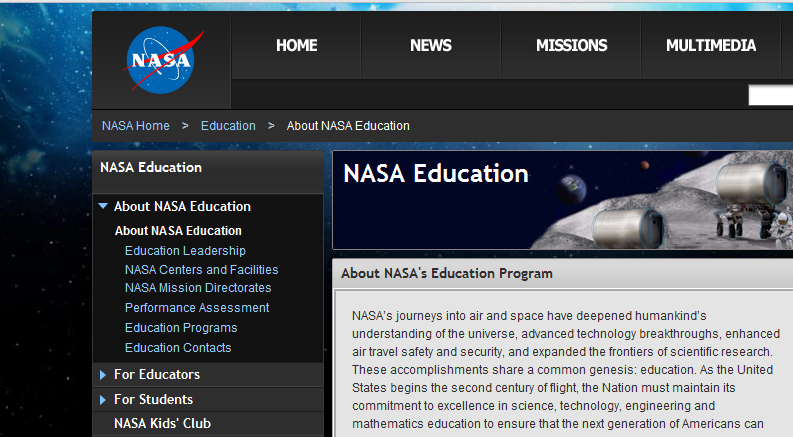Click the search input field in header
Viewport: 793px width, 437px height.
[771, 96]
